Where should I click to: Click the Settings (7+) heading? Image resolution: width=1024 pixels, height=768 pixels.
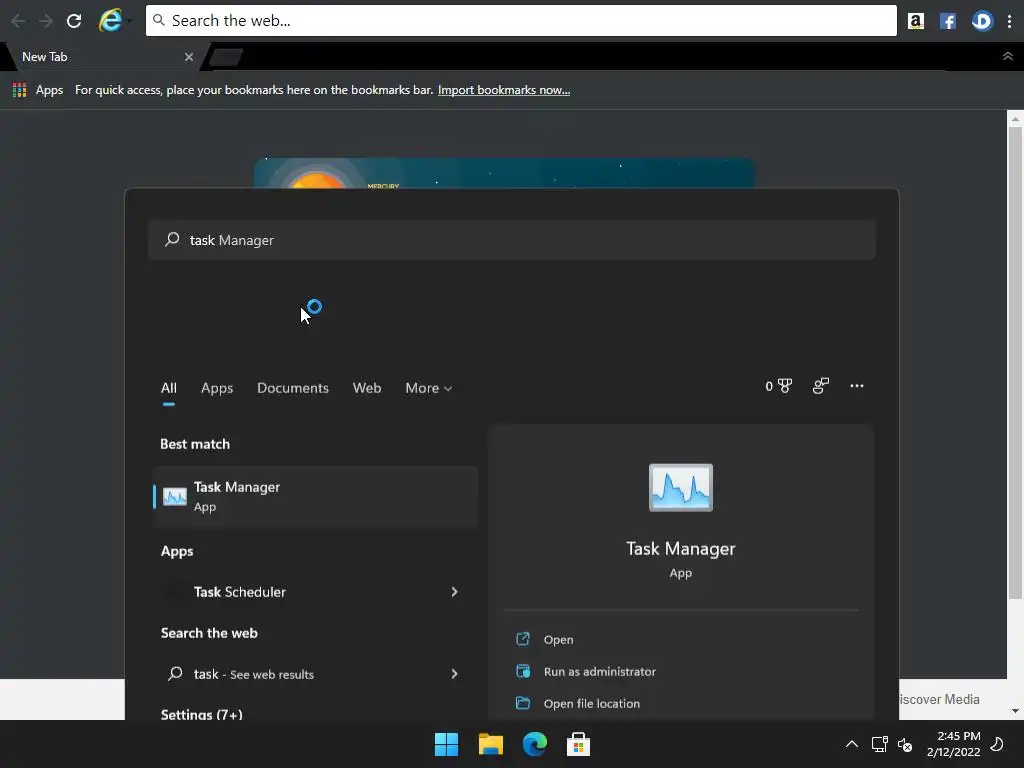pyautogui.click(x=202, y=714)
